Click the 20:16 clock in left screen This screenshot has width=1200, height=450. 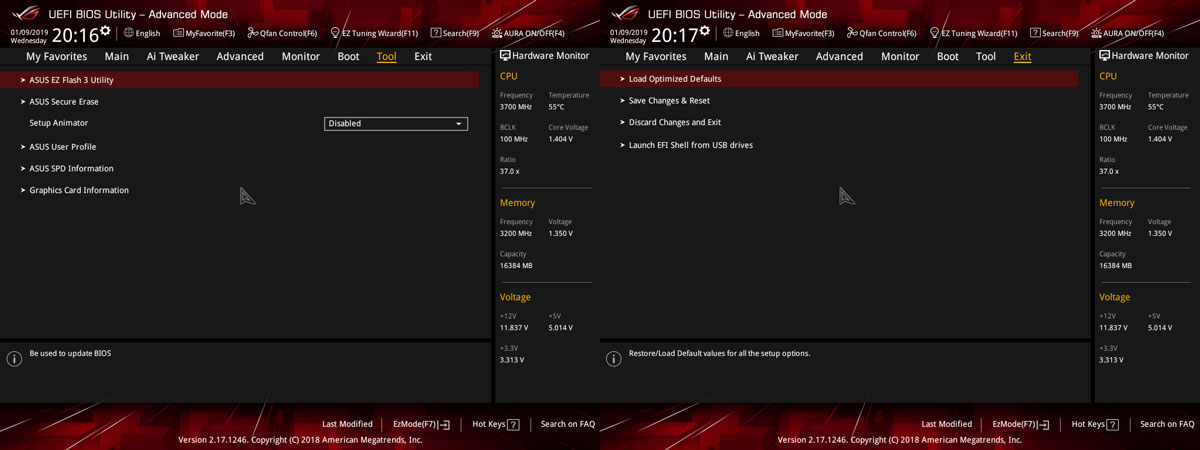75,36
